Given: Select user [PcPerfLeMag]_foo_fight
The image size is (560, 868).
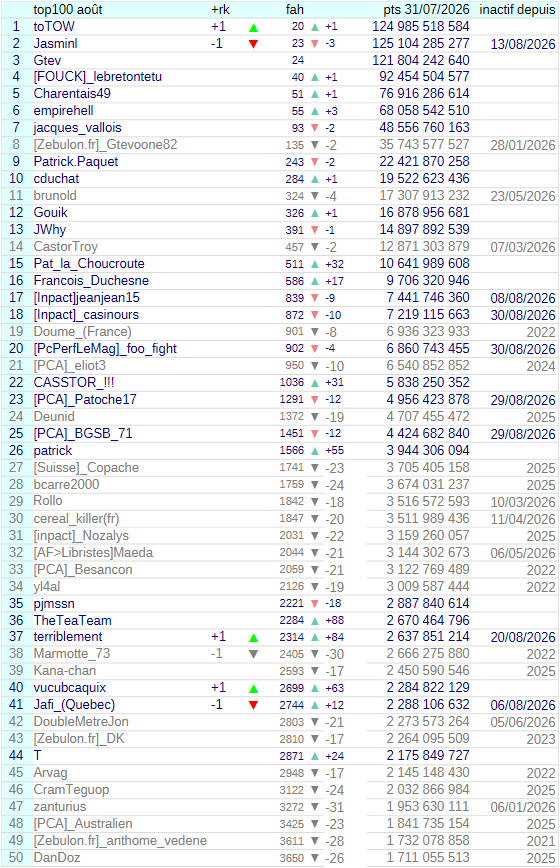Looking at the screenshot, I should [x=105, y=349].
